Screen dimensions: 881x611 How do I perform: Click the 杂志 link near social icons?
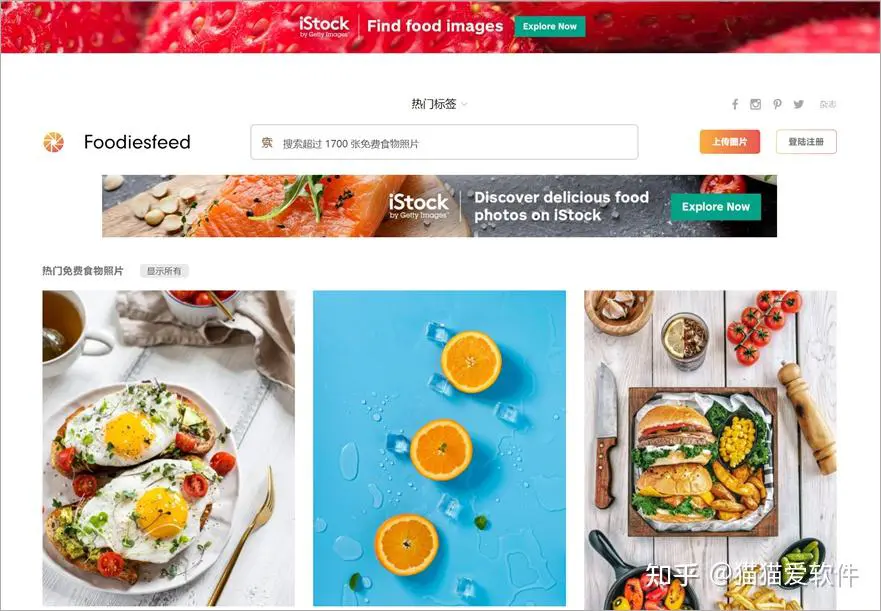(828, 104)
